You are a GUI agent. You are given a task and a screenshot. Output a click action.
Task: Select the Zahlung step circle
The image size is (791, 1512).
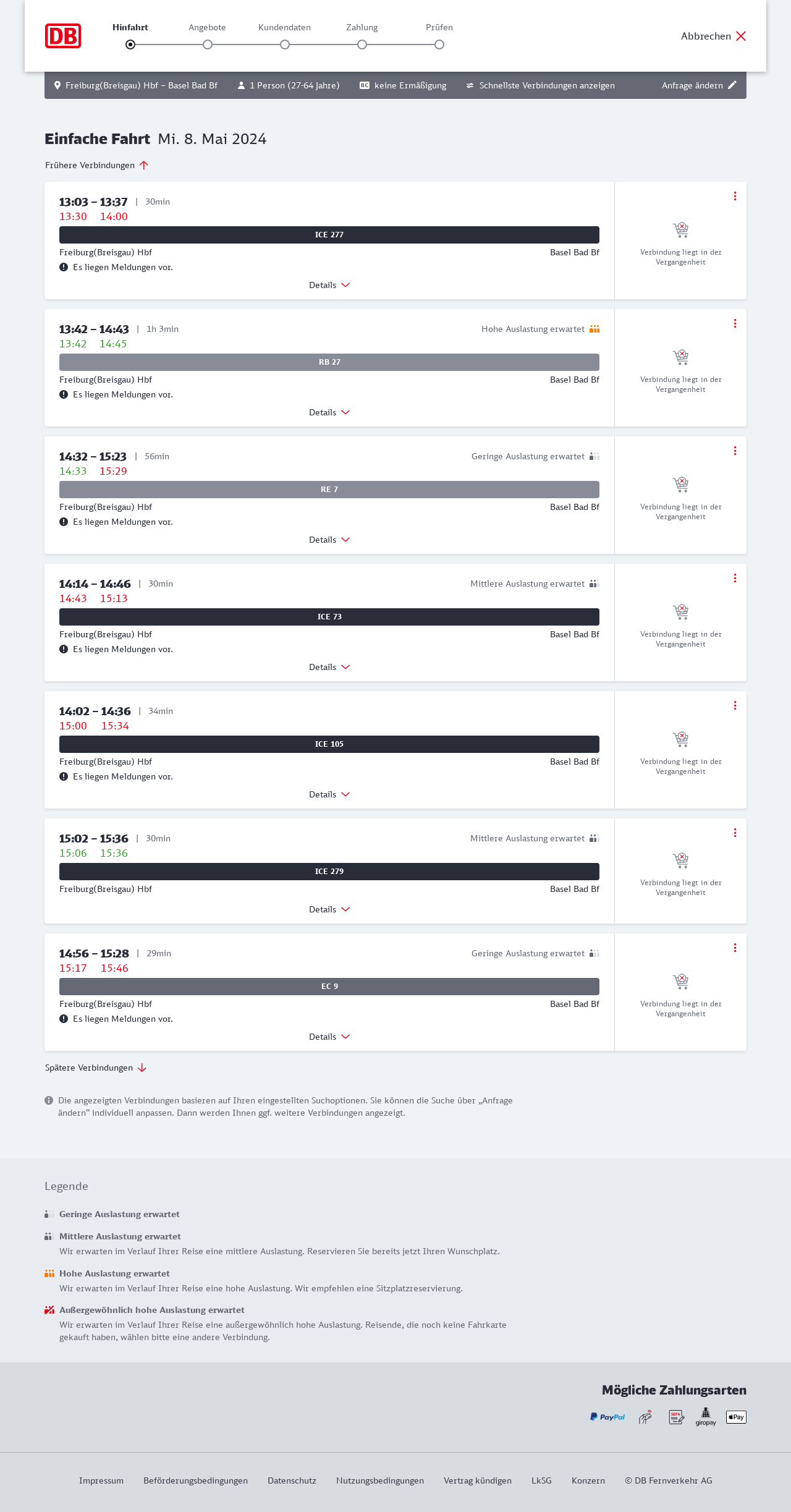(x=362, y=45)
